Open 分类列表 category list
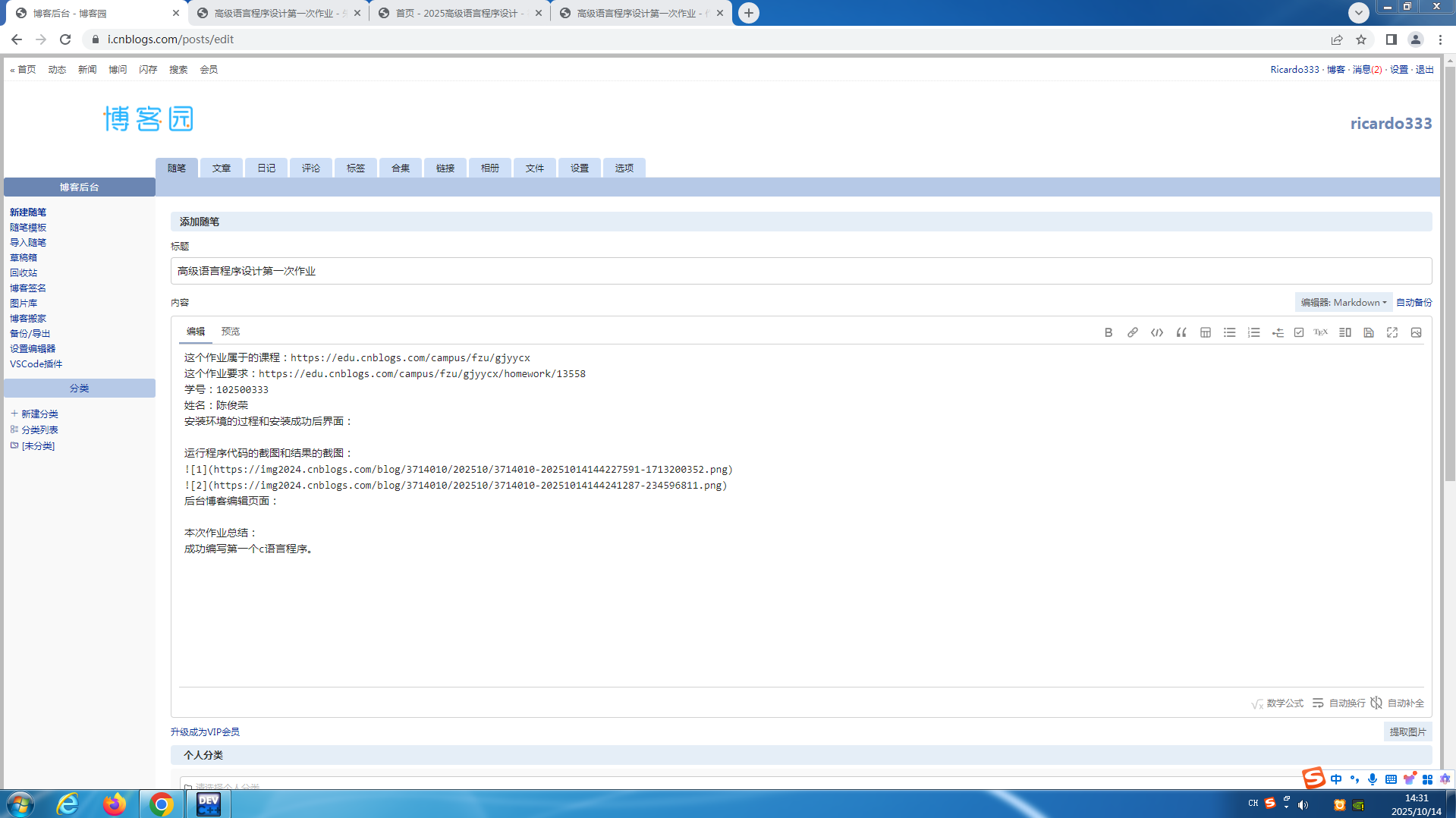Screen dimensions: 1456x818 pyautogui.click(x=35, y=429)
